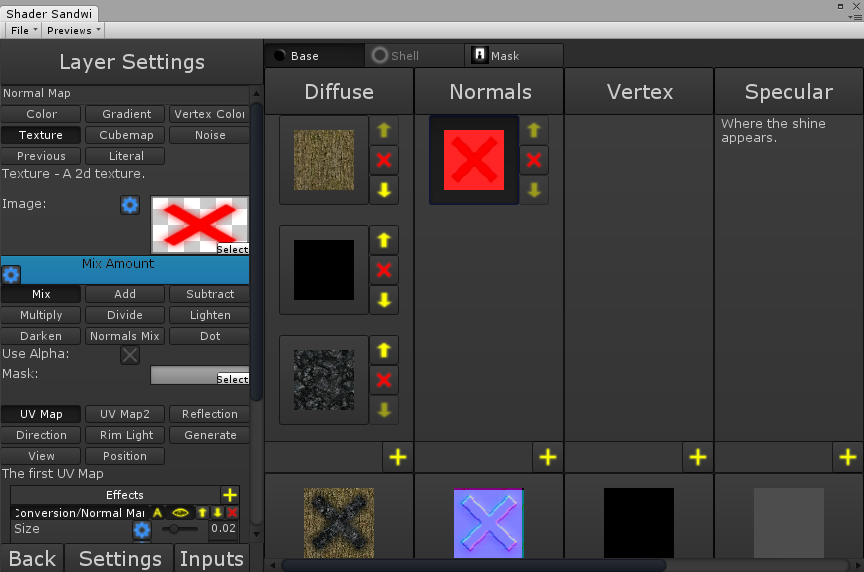This screenshot has height=572, width=864.
Task: Toggle visibility of Conversion/Normal Map effect
Action: click(x=181, y=513)
